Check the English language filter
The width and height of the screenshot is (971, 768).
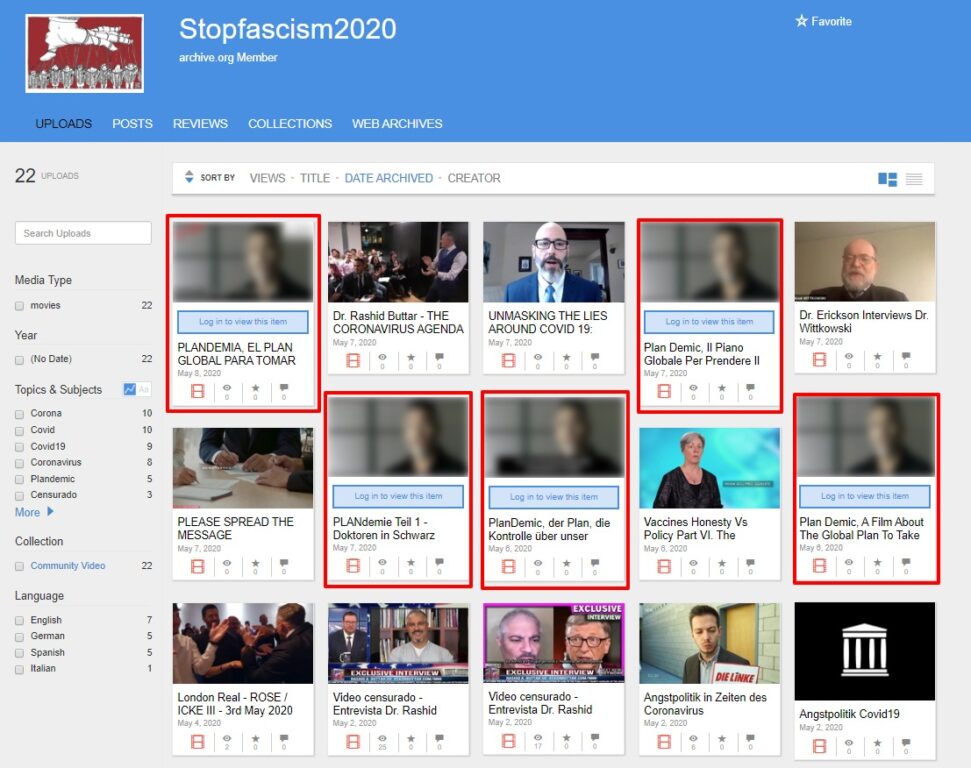tap(20, 621)
